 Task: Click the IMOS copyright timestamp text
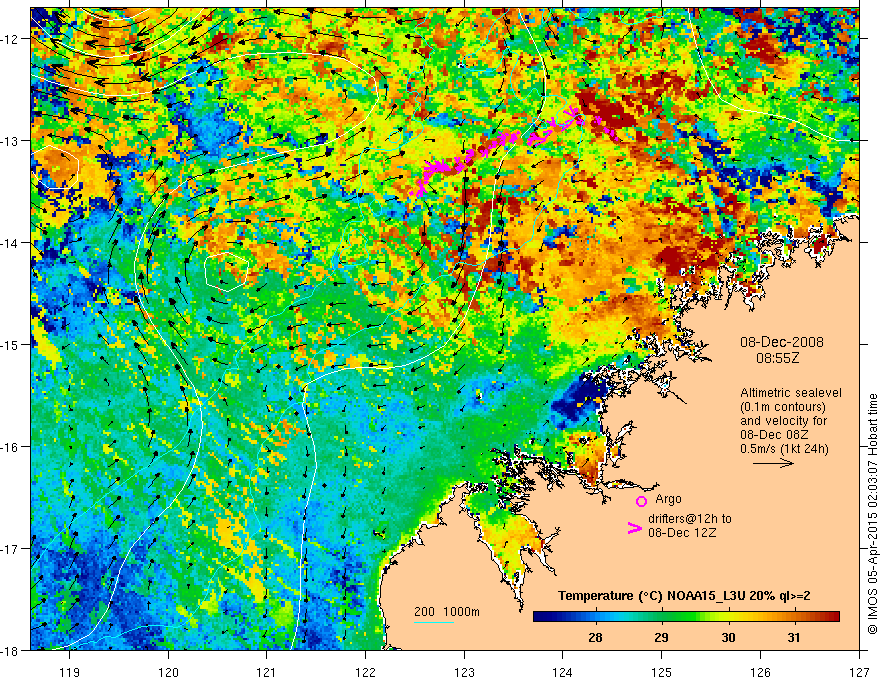[x=872, y=514]
